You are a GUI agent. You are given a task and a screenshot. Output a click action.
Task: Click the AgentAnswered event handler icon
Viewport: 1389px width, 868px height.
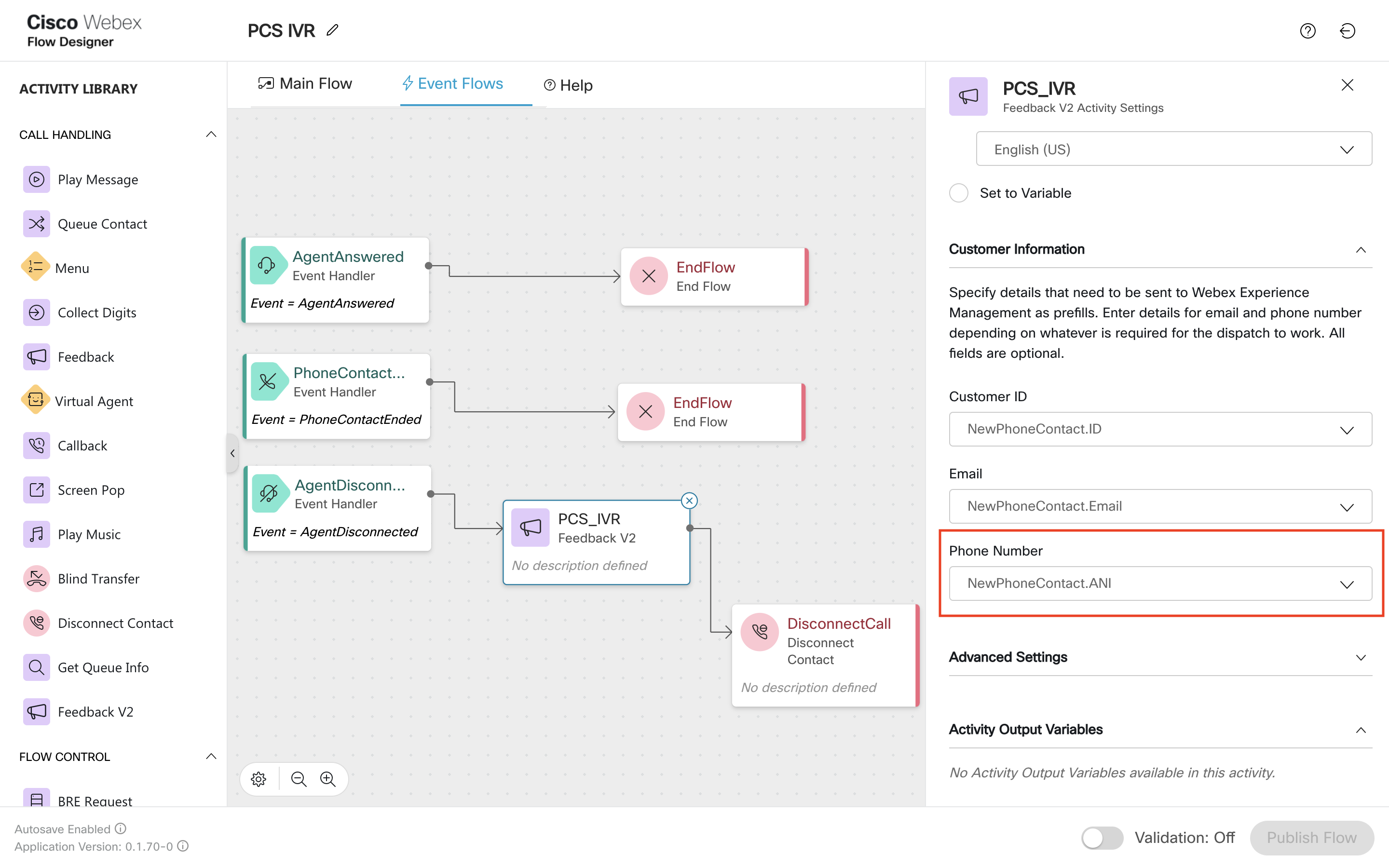268,265
